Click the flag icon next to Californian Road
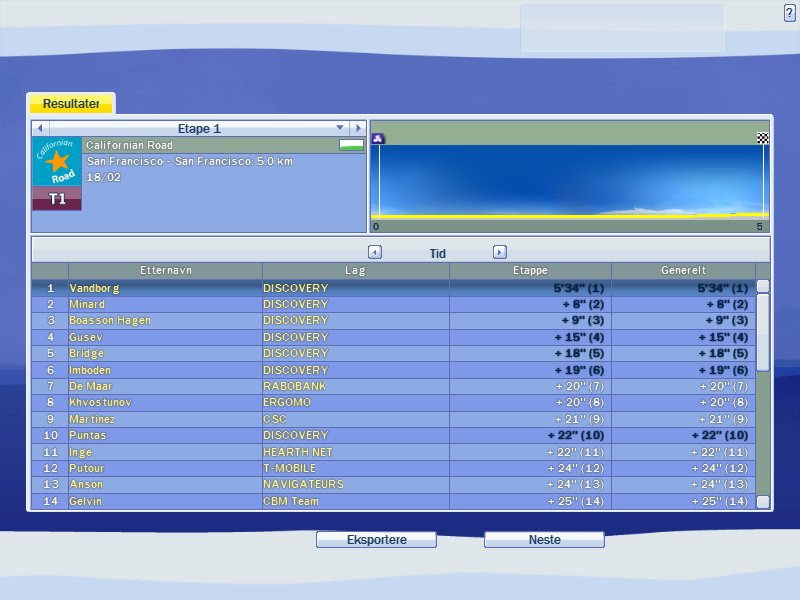The image size is (800, 600). pyautogui.click(x=351, y=145)
